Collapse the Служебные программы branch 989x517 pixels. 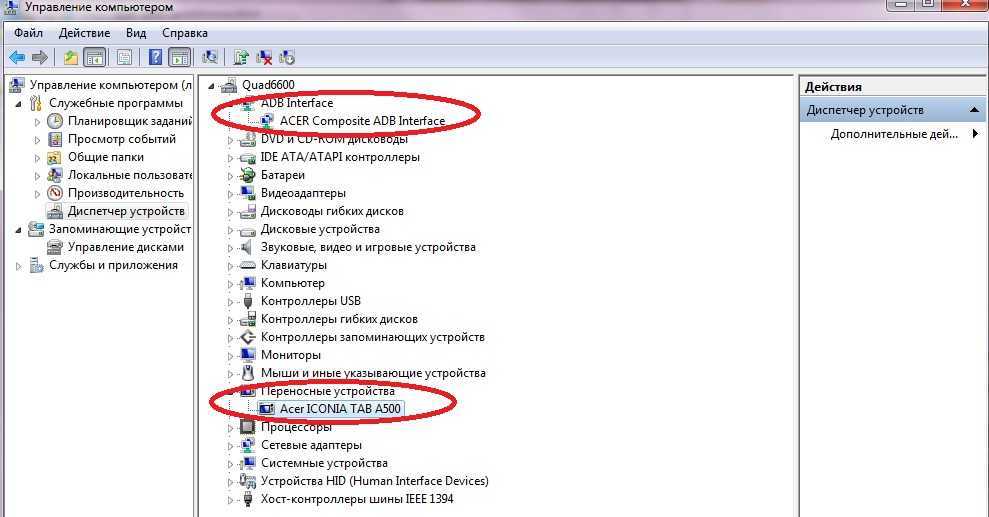(x=18, y=103)
